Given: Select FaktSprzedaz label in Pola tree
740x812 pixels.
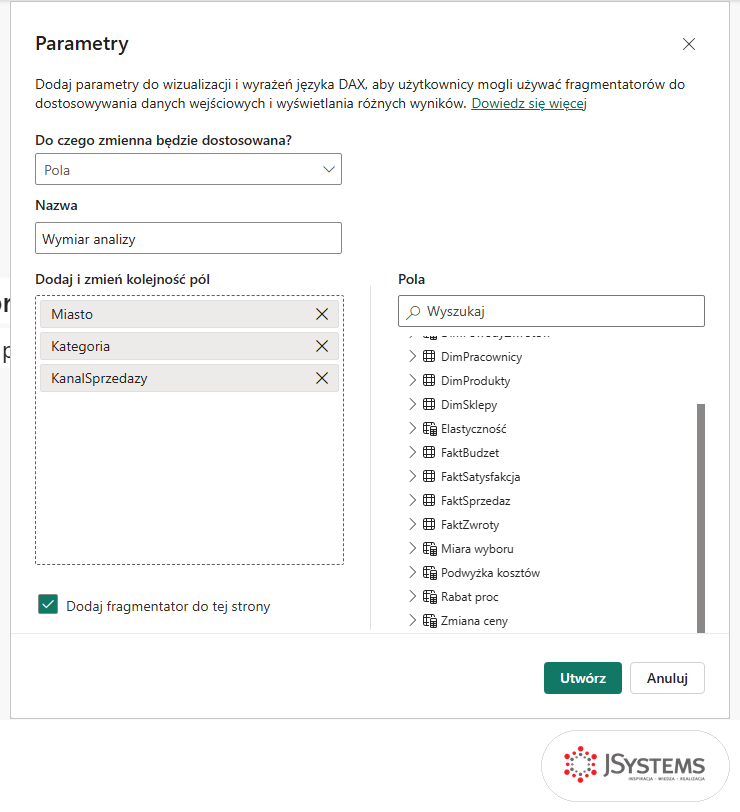Looking at the screenshot, I should pos(475,501).
